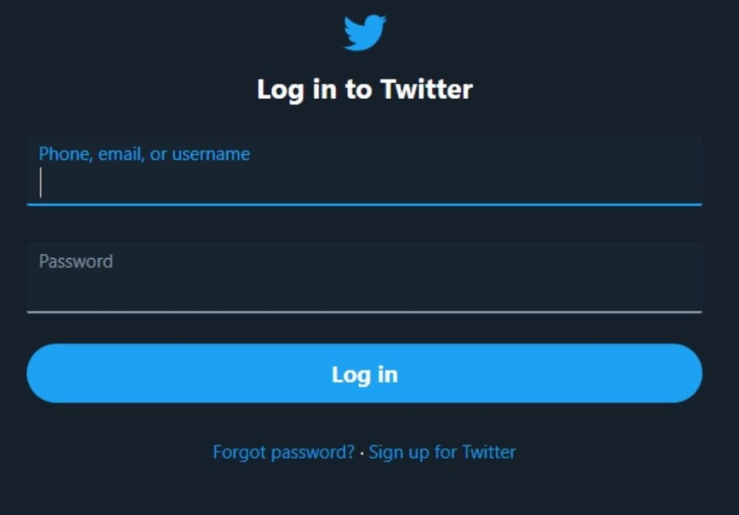The width and height of the screenshot is (739, 515).
Task: Focus the Phone, email, or username field
Action: [x=364, y=170]
